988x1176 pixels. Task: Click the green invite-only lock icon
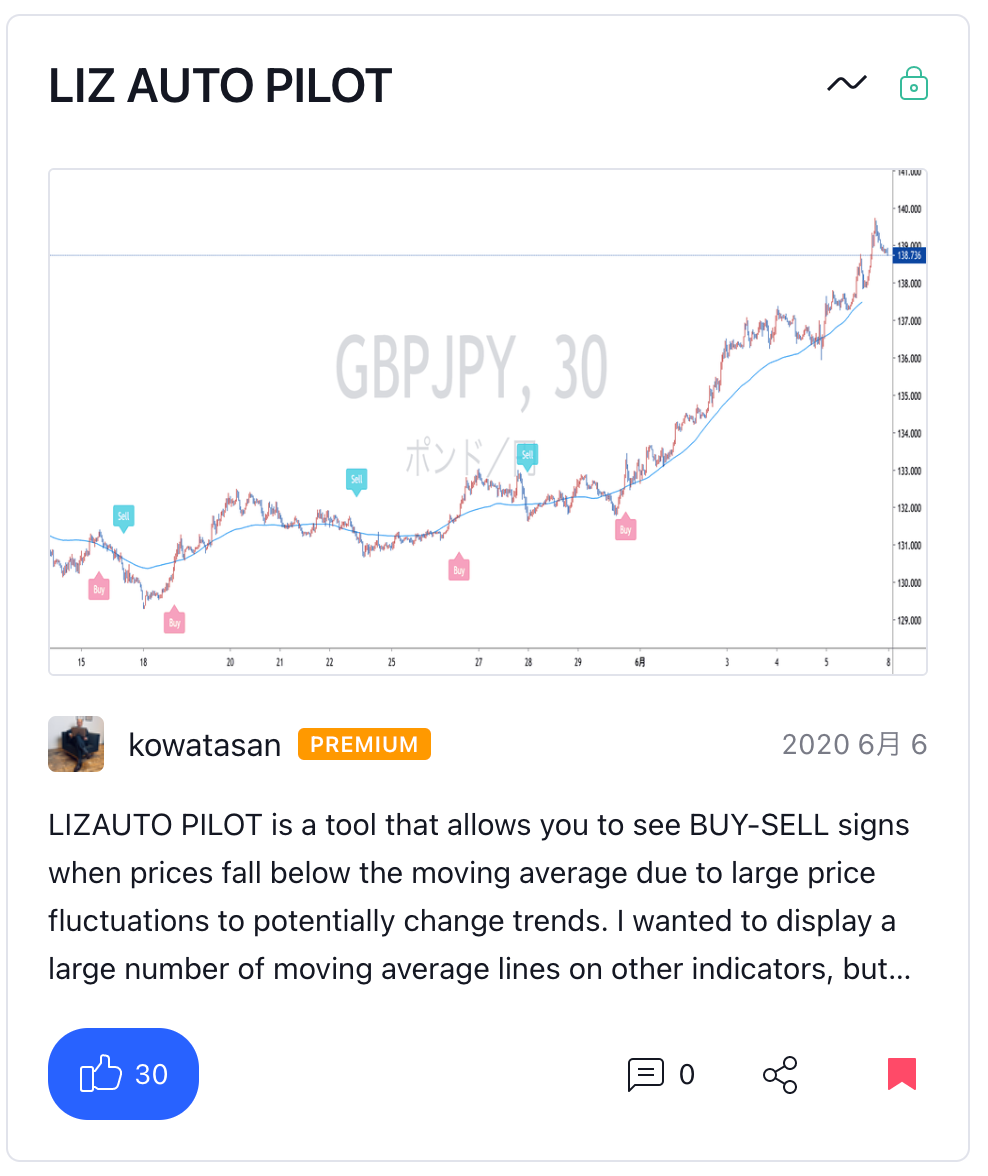coord(914,84)
